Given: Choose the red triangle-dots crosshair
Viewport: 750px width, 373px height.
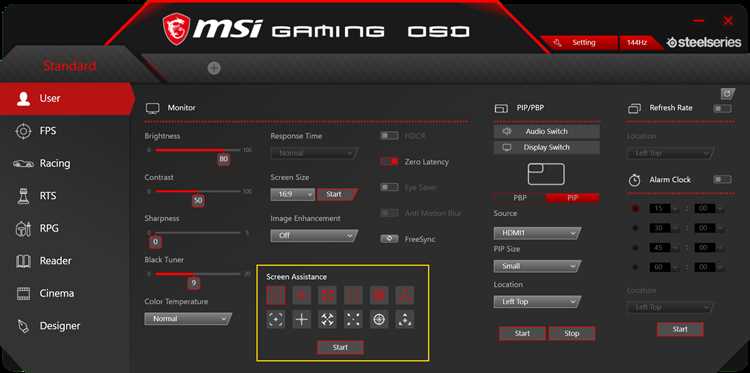Looking at the screenshot, I should pyautogui.click(x=405, y=296).
